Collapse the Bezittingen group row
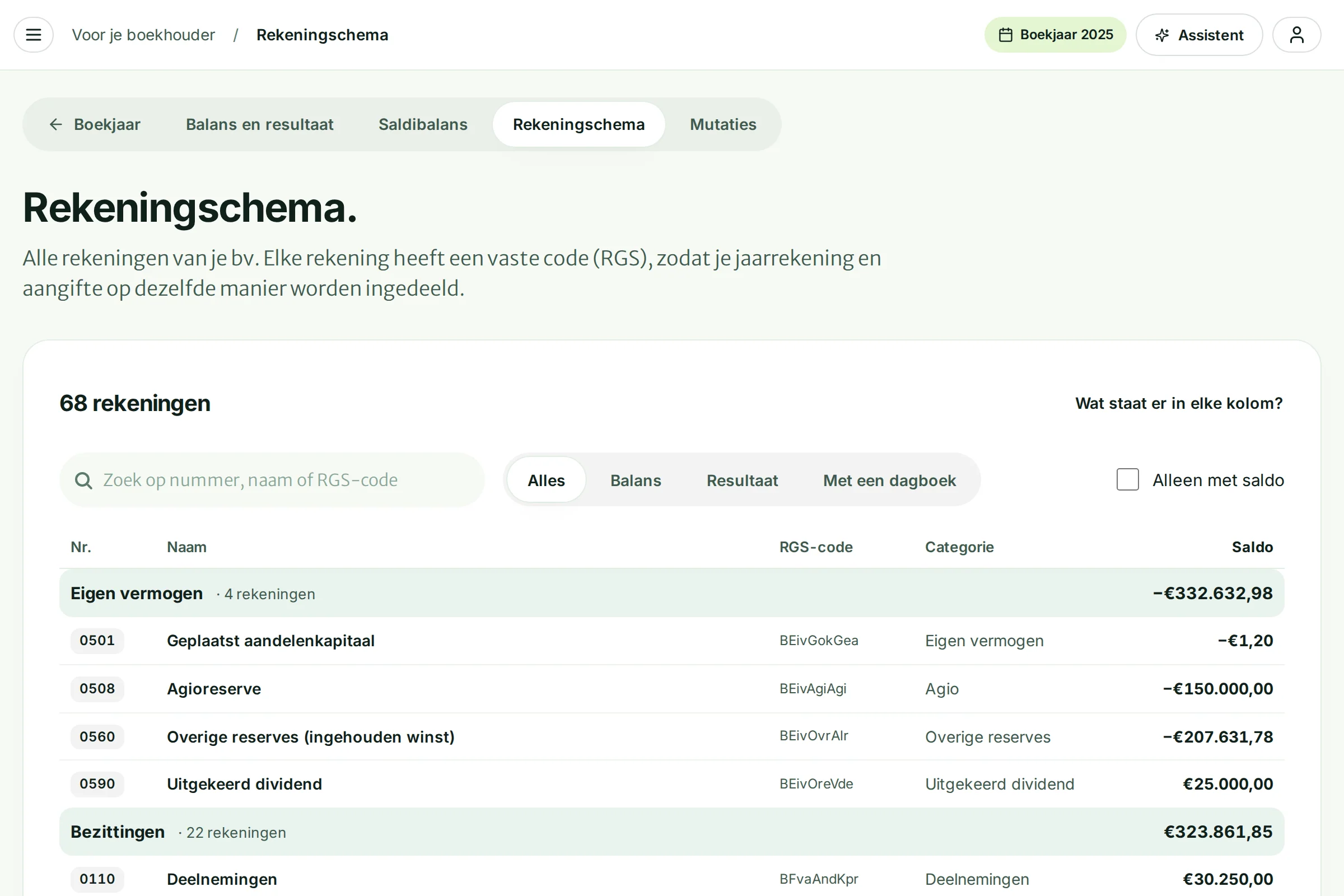 tap(671, 832)
